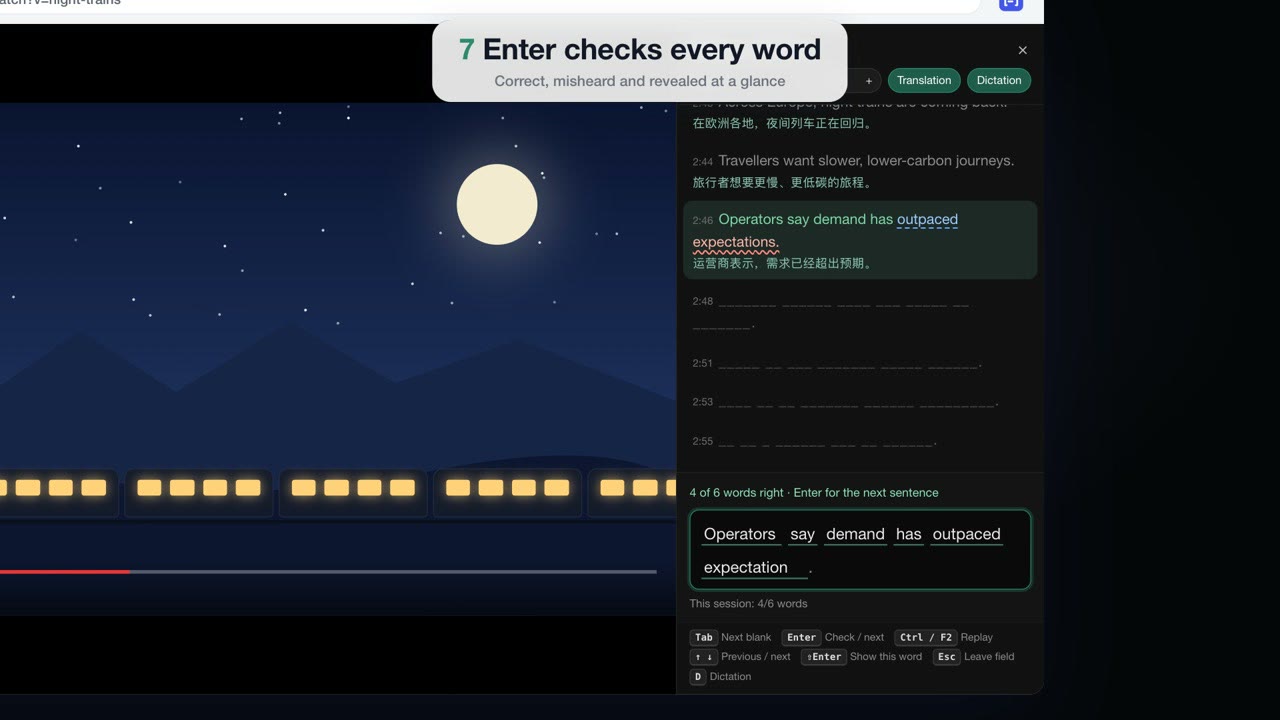
Task: Seek on the video progress bar
Action: [328, 572]
